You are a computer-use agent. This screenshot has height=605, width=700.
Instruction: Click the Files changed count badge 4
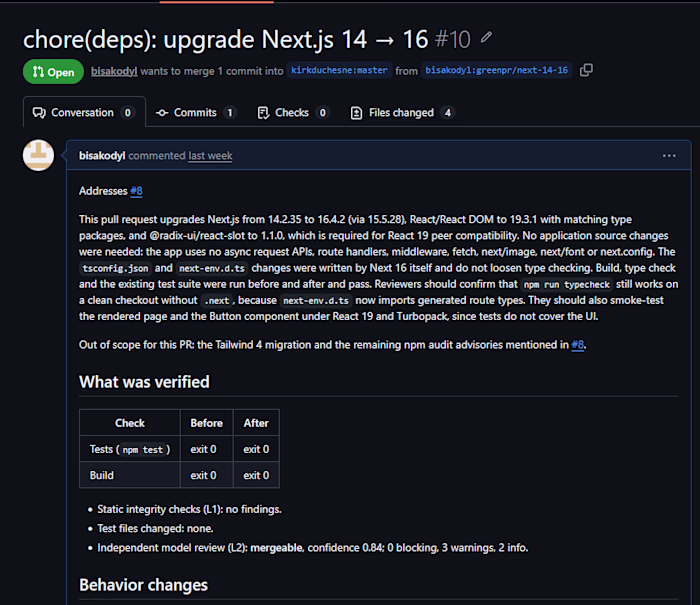[x=448, y=113]
